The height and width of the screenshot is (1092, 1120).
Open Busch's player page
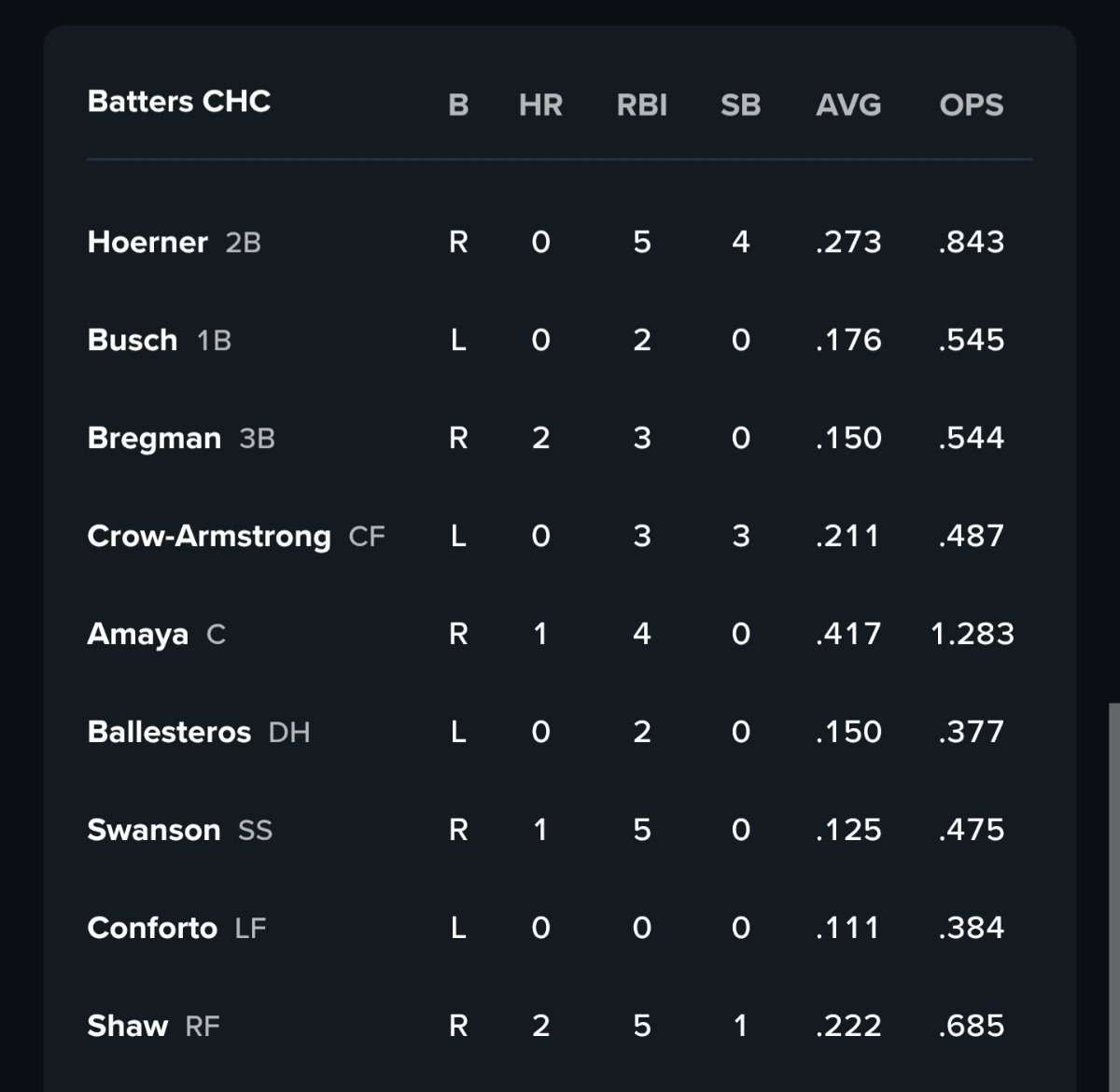[133, 340]
